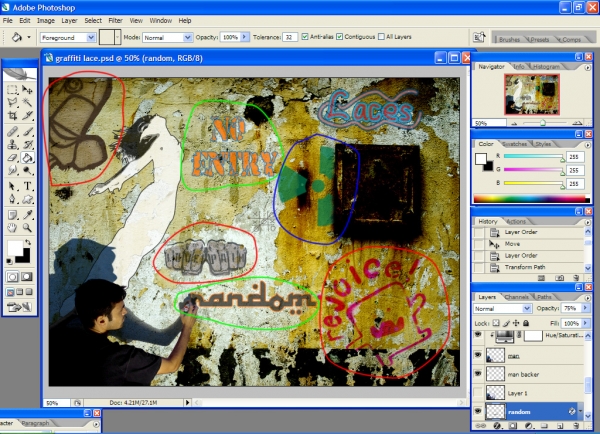Toggle lock transparent pixels in Layers
The height and width of the screenshot is (434, 600).
pos(496,323)
